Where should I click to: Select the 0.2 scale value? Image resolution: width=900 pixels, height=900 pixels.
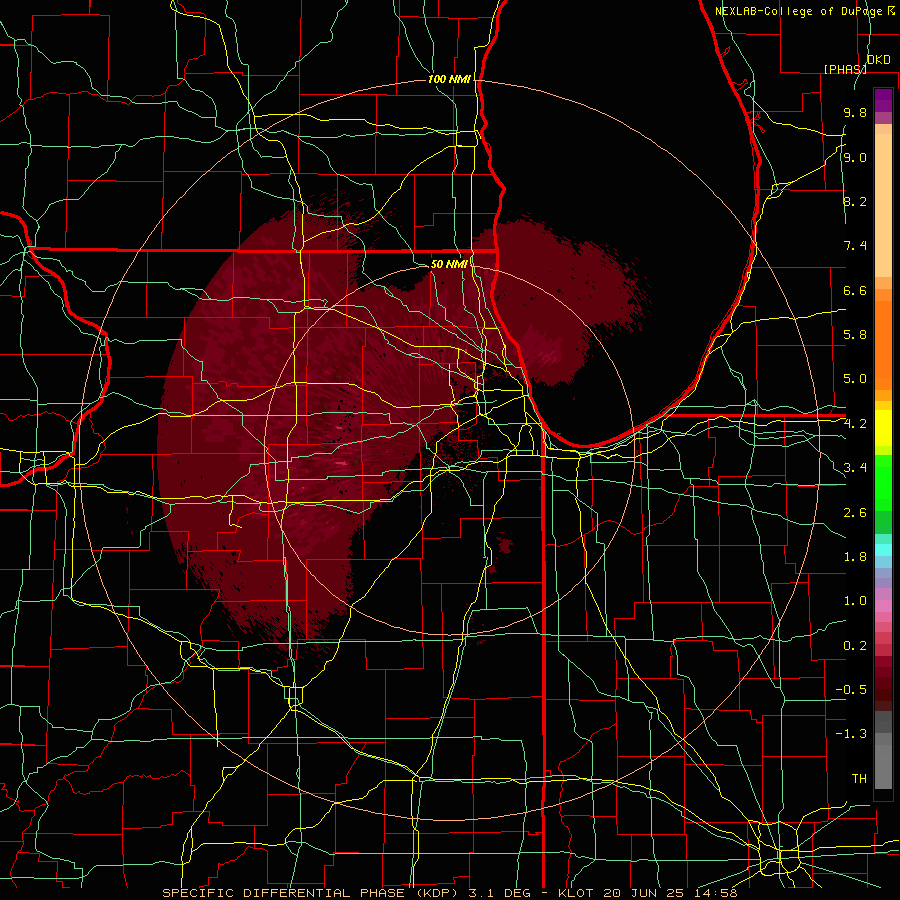(x=855, y=645)
